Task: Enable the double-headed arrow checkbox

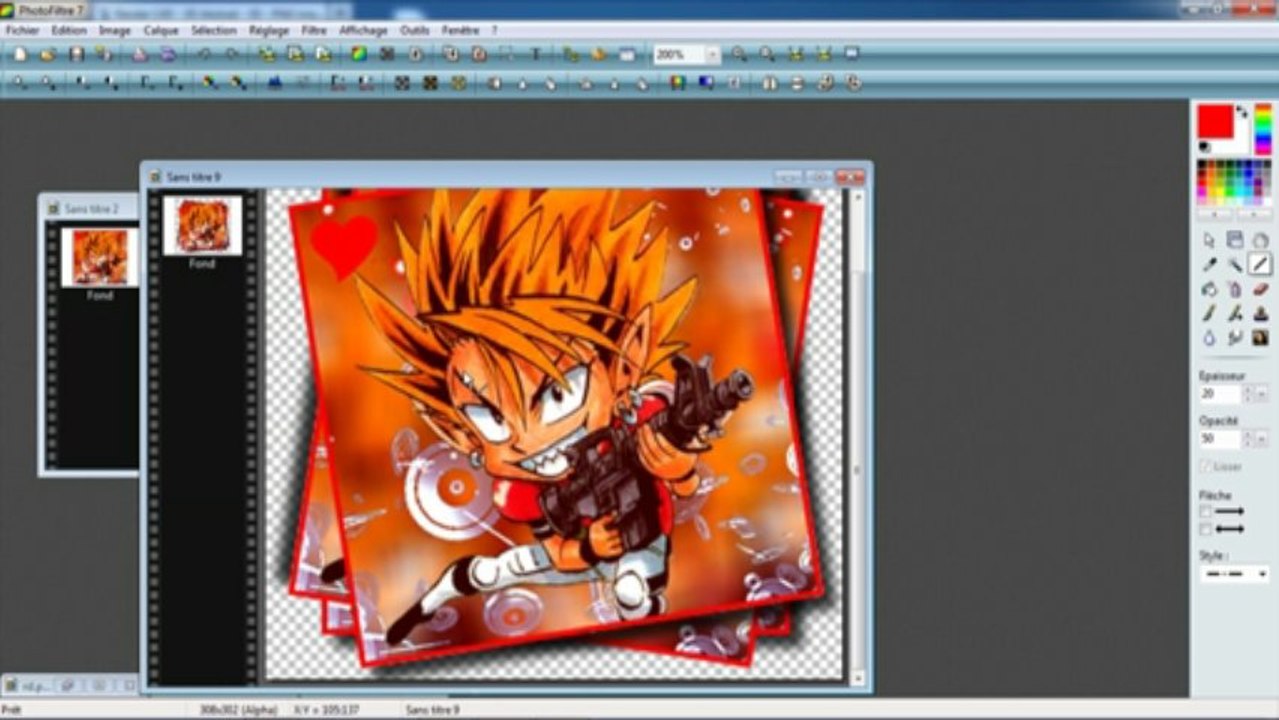Action: tap(1206, 529)
